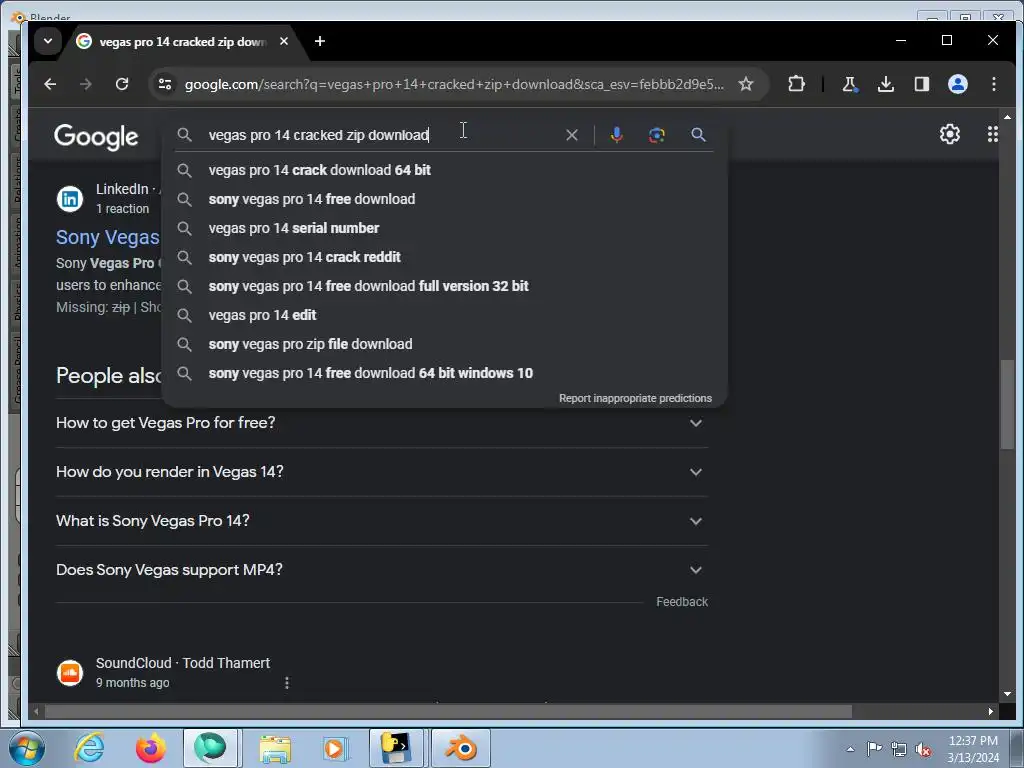Click the Google search text field

382,135
